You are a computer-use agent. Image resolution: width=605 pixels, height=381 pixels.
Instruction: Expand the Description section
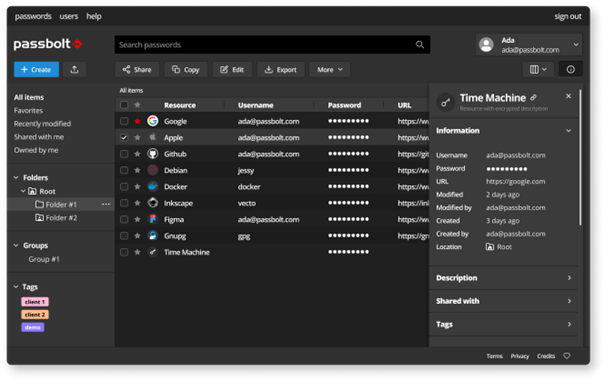click(504, 278)
